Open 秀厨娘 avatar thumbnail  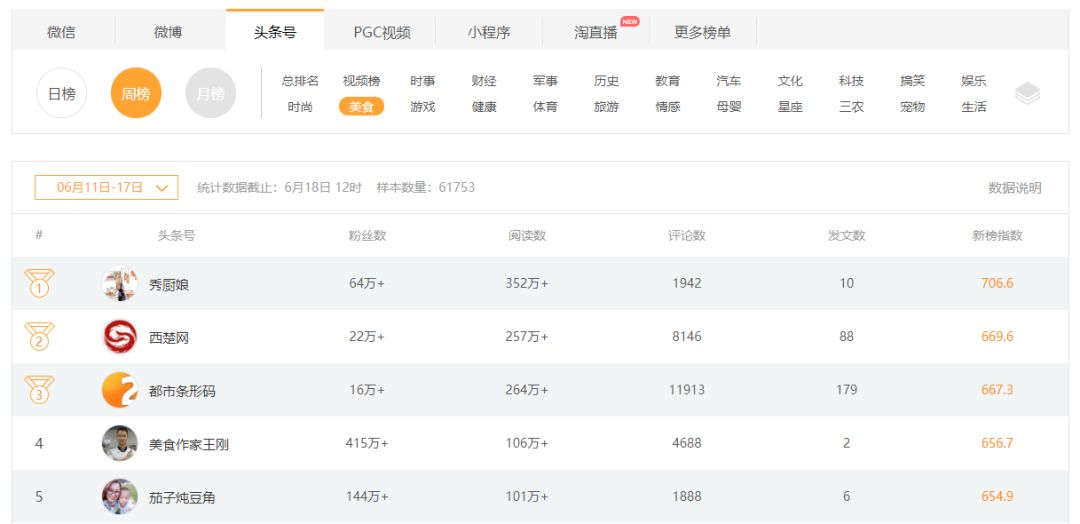point(120,284)
